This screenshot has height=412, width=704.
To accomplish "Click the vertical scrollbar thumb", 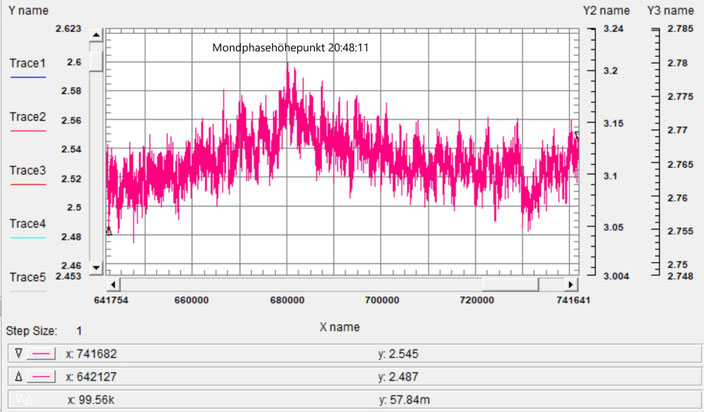I will 96,61.
